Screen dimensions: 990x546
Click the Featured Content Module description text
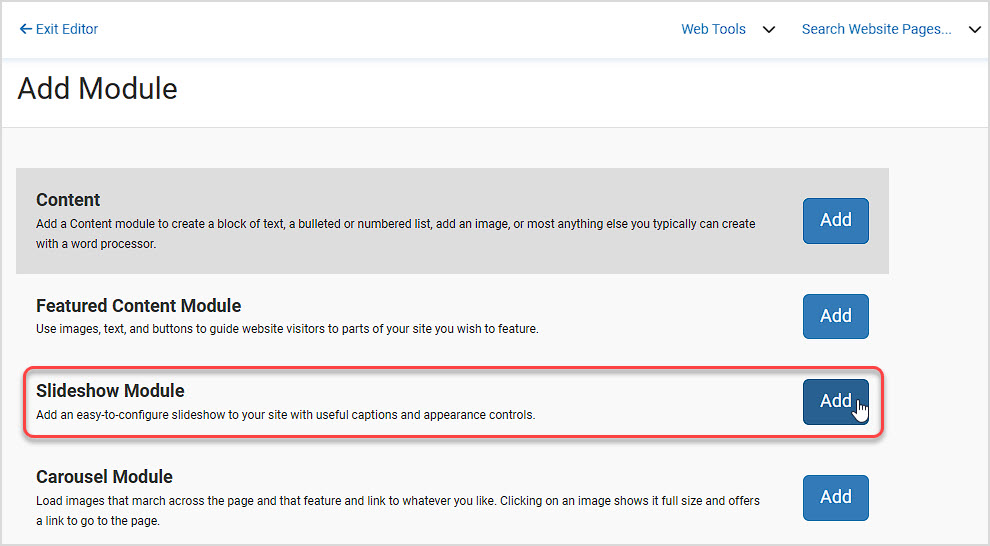pos(287,329)
